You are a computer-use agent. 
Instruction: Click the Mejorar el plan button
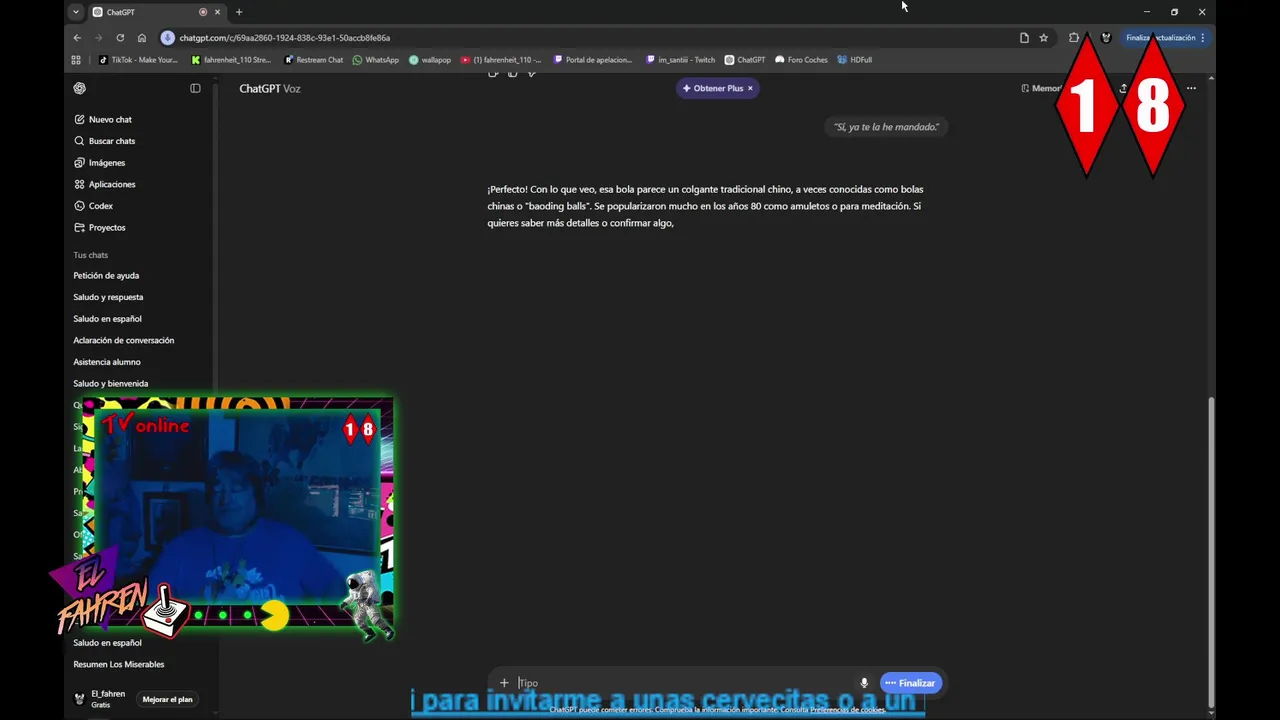click(x=167, y=700)
